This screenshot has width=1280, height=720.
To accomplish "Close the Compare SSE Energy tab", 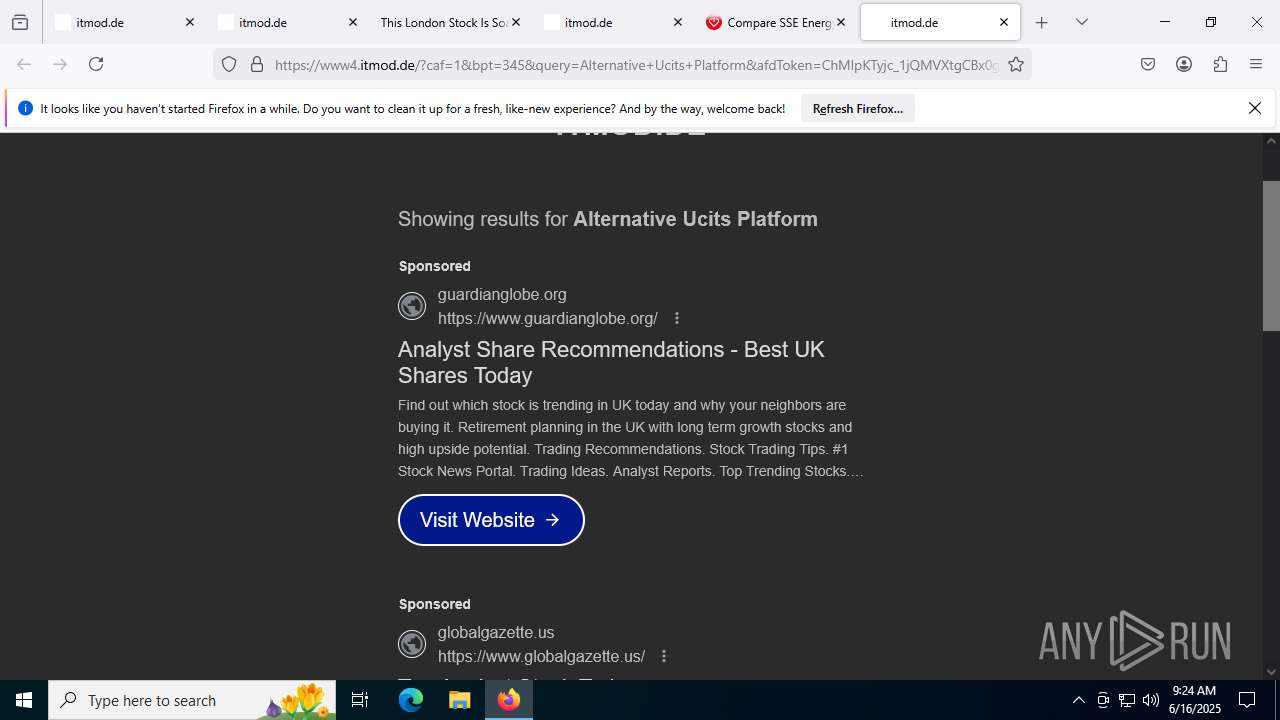I will pyautogui.click(x=840, y=22).
